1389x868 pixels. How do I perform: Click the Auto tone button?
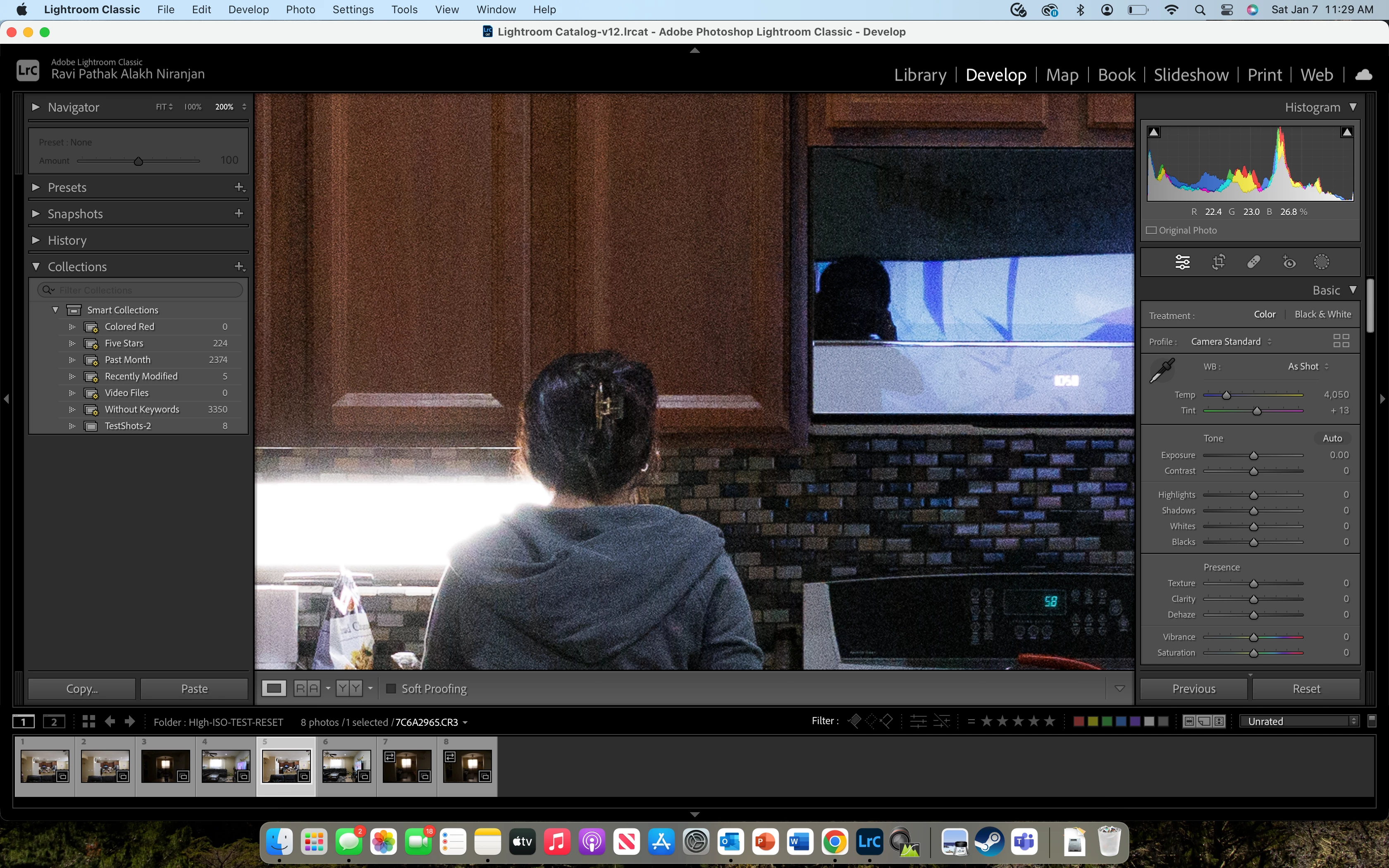pos(1332,438)
